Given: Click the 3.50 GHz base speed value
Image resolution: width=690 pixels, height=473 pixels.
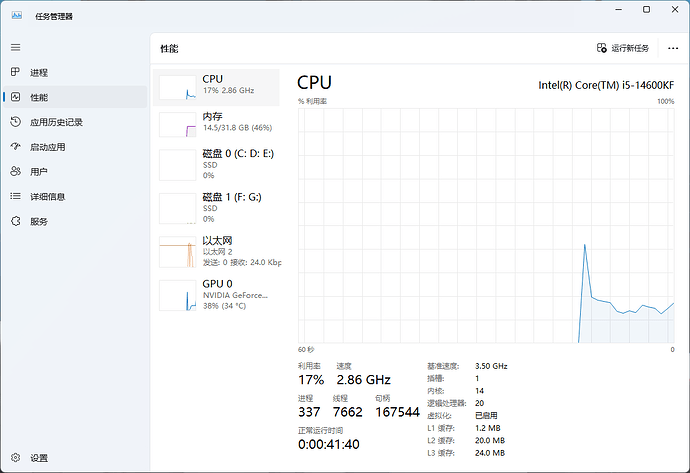Looking at the screenshot, I should tap(491, 366).
